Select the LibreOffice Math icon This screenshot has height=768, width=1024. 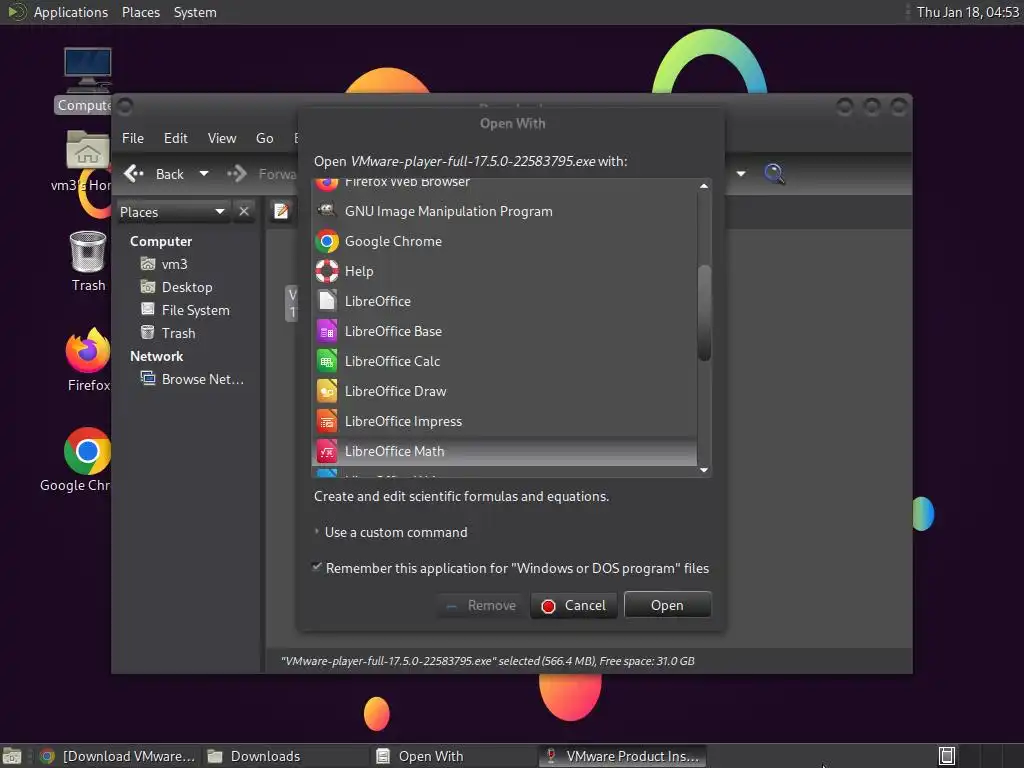(327, 451)
